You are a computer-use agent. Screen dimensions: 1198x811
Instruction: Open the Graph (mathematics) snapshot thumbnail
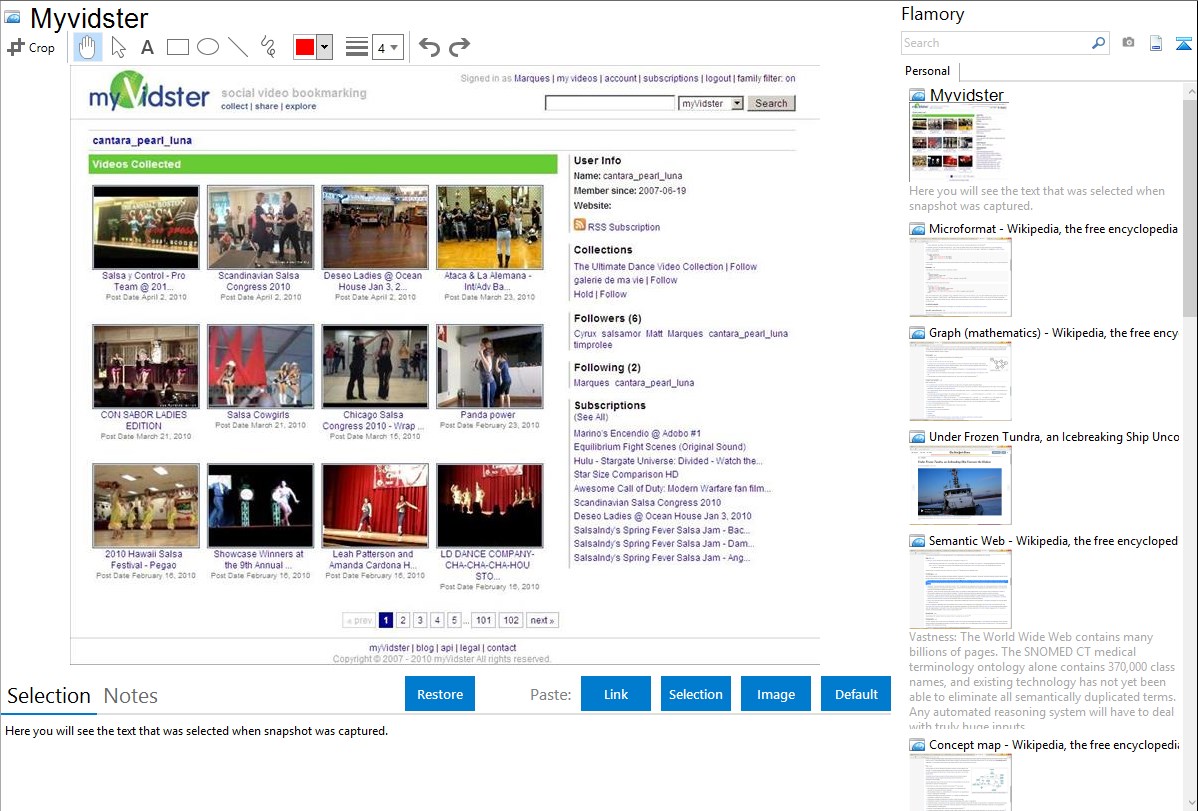click(x=960, y=381)
